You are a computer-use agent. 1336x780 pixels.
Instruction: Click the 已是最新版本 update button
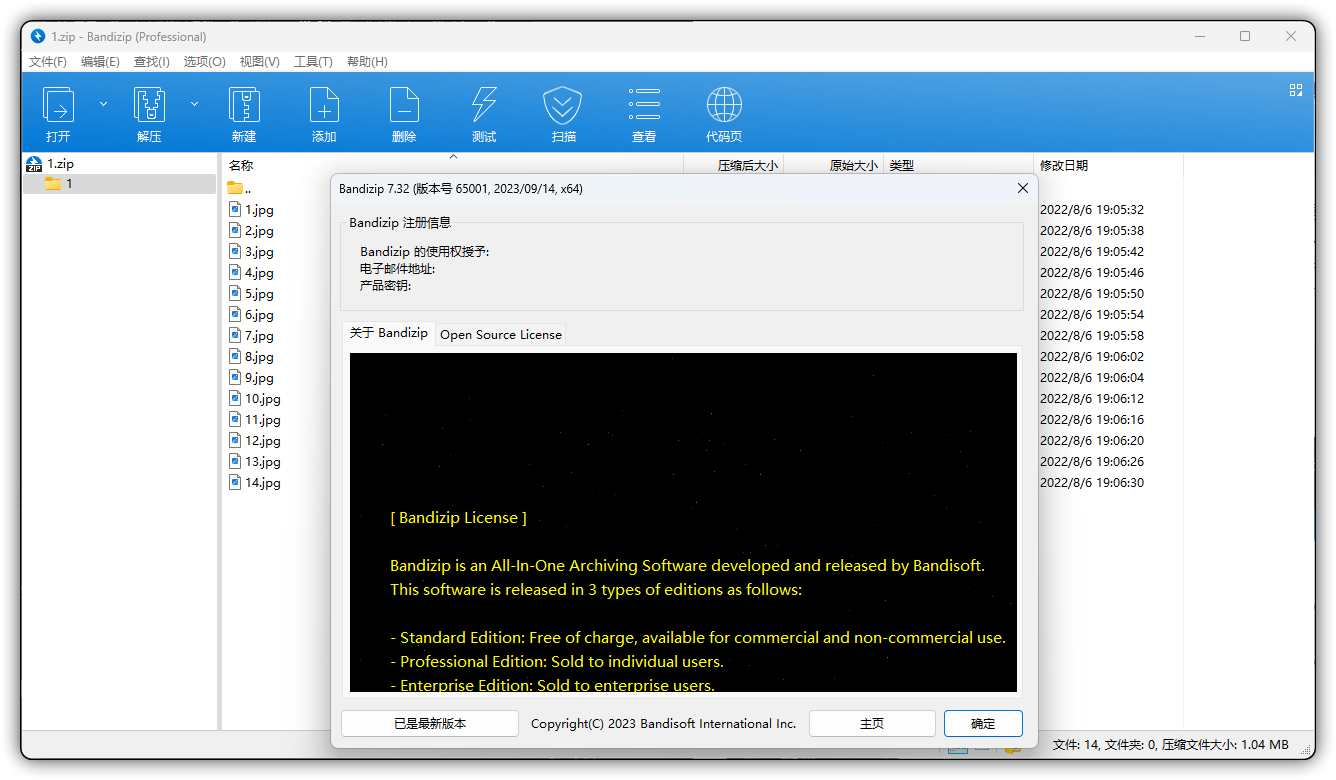coord(430,723)
